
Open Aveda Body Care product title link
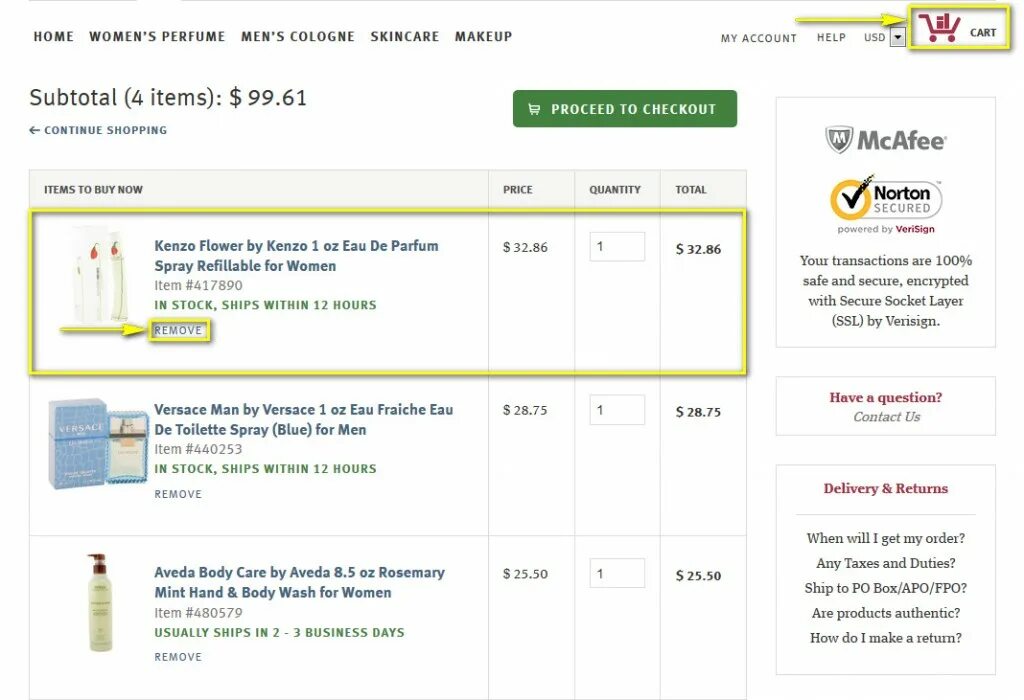tap(300, 582)
